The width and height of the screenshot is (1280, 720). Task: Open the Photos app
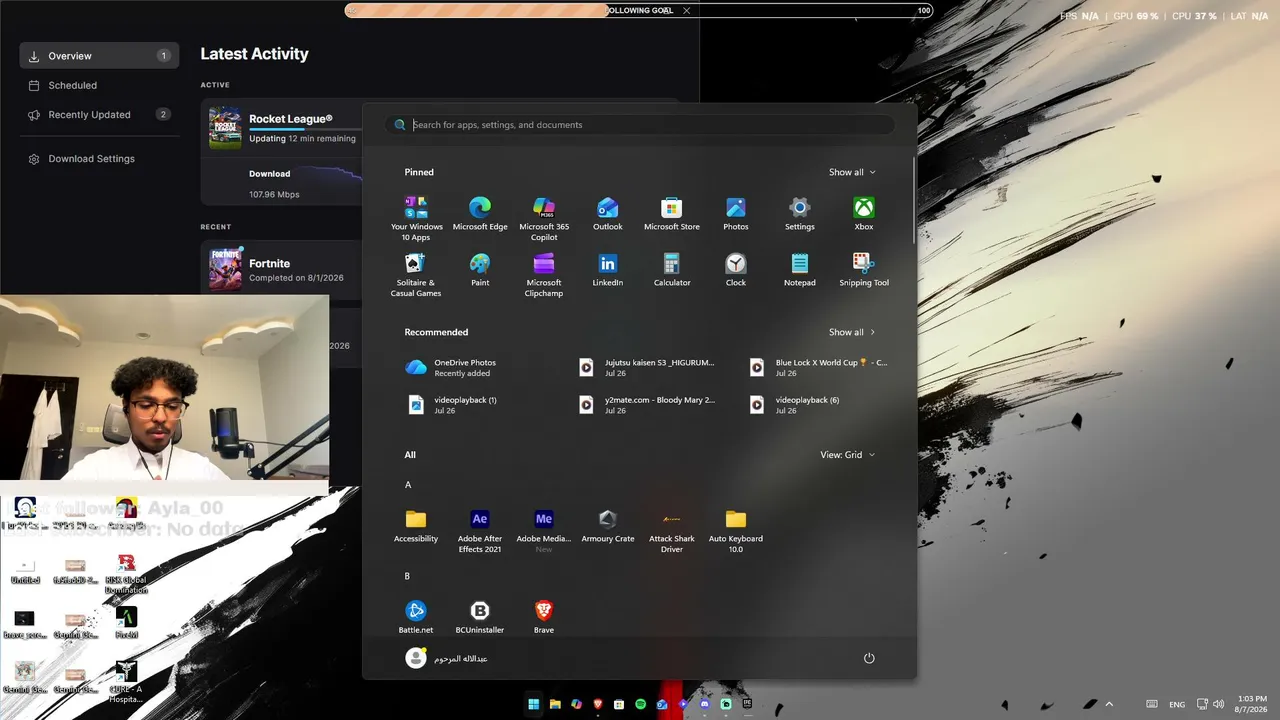(736, 213)
